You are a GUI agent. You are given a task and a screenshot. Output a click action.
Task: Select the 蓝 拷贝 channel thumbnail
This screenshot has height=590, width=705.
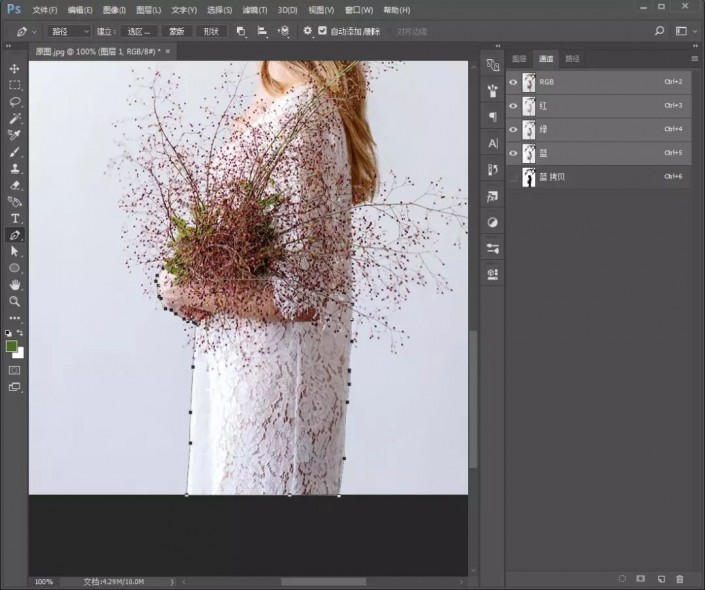coord(529,177)
